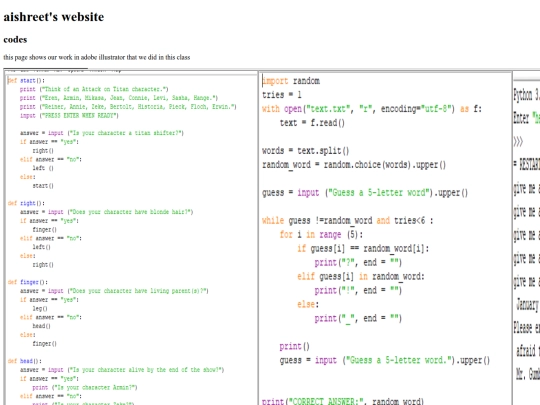Click the "Is your character alive by the end of the show?" line
Screen dimensions: 540x405
(x=122, y=370)
